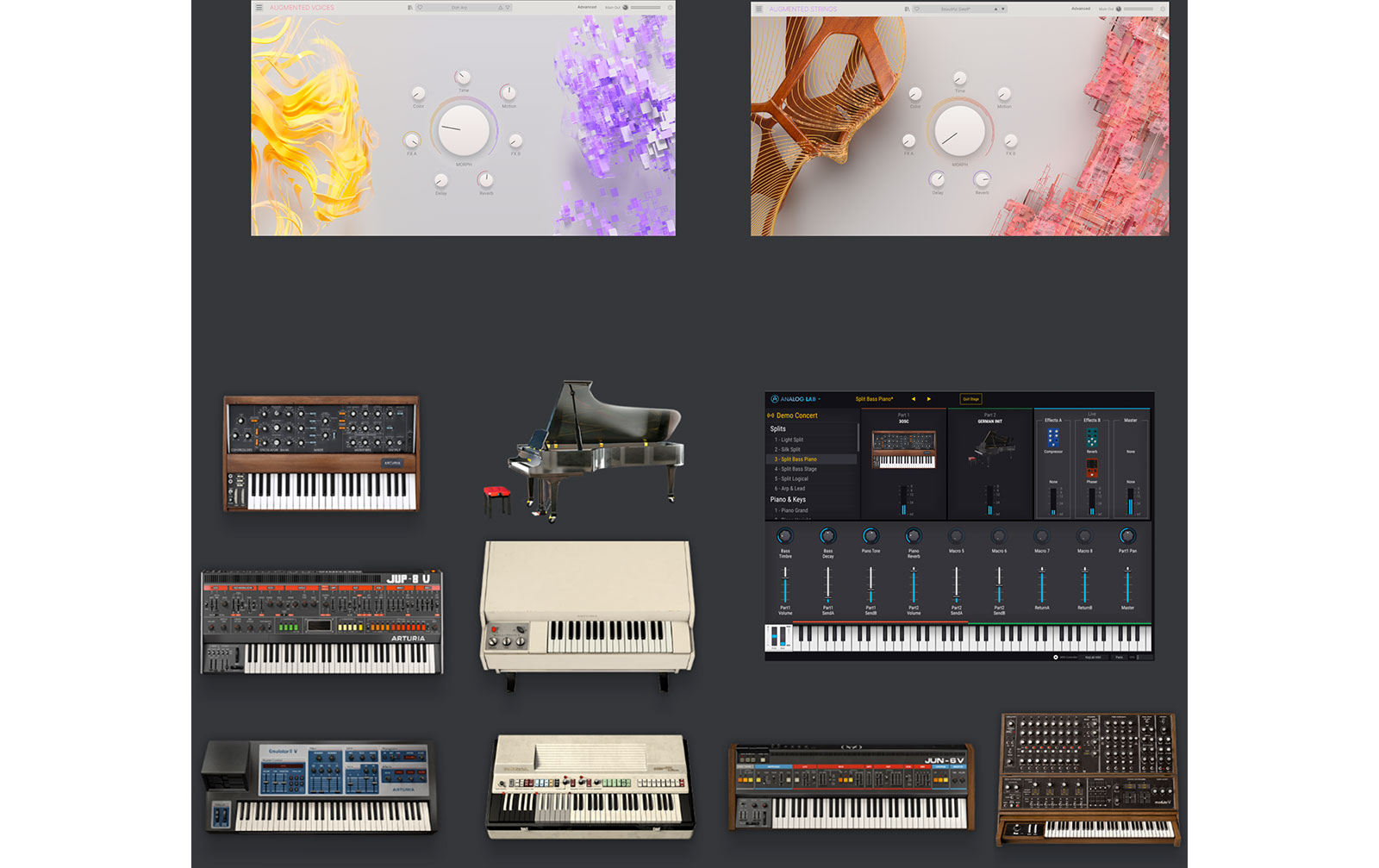Open the Augmented Strings settings gear

(x=1163, y=9)
